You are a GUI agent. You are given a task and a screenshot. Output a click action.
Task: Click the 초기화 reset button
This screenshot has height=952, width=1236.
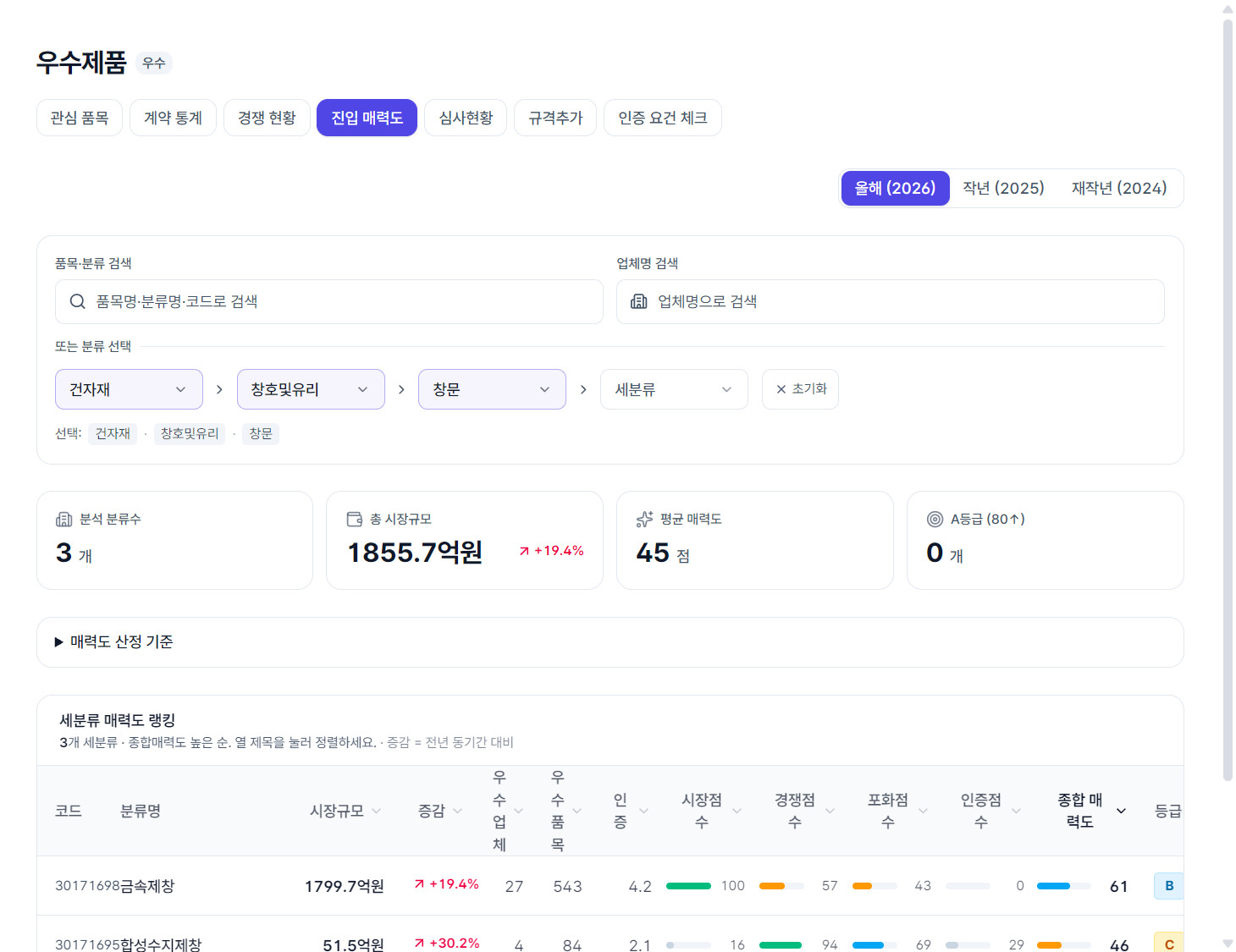[800, 389]
